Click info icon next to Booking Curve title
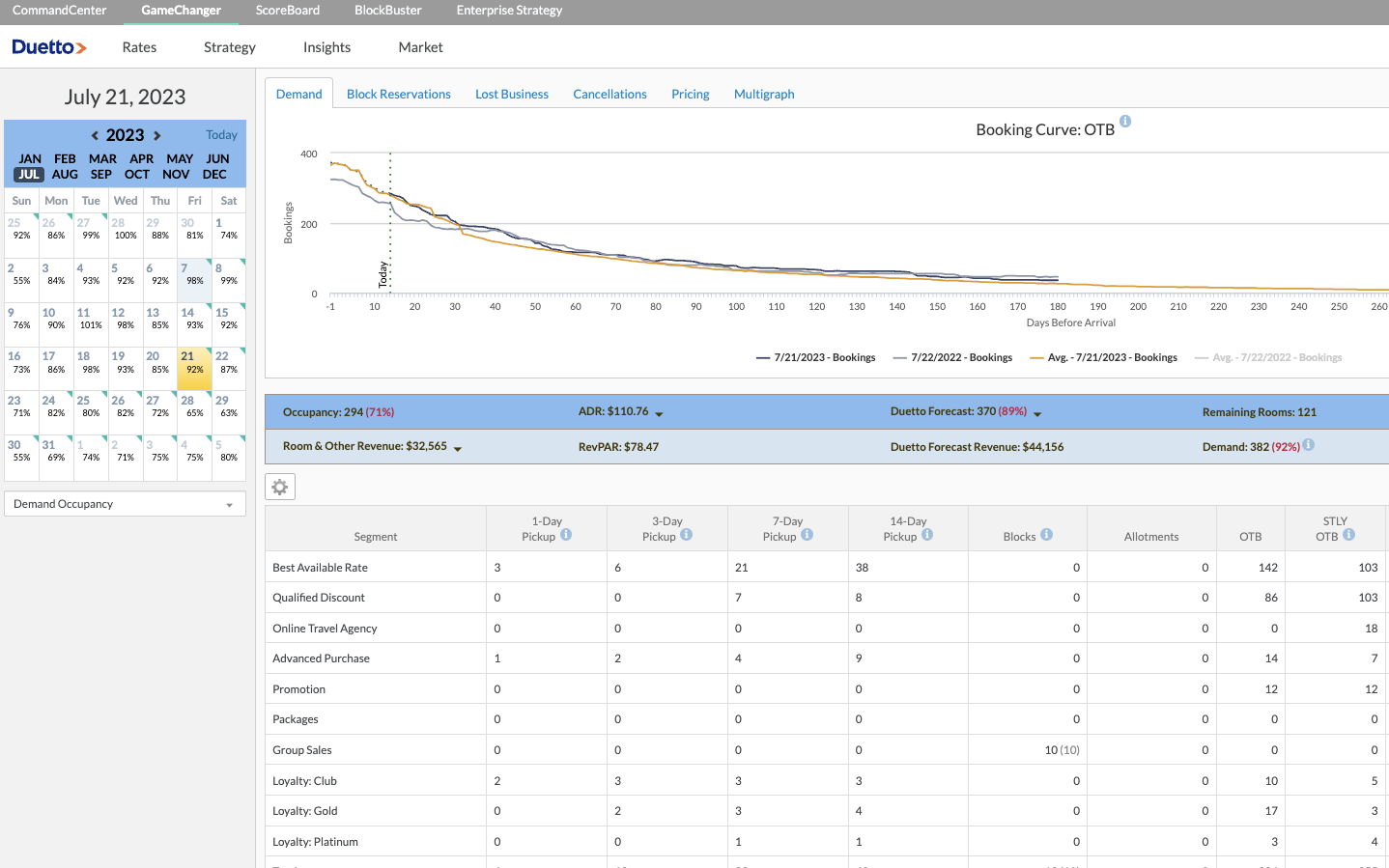Viewport: 1389px width, 868px height. click(x=1125, y=122)
